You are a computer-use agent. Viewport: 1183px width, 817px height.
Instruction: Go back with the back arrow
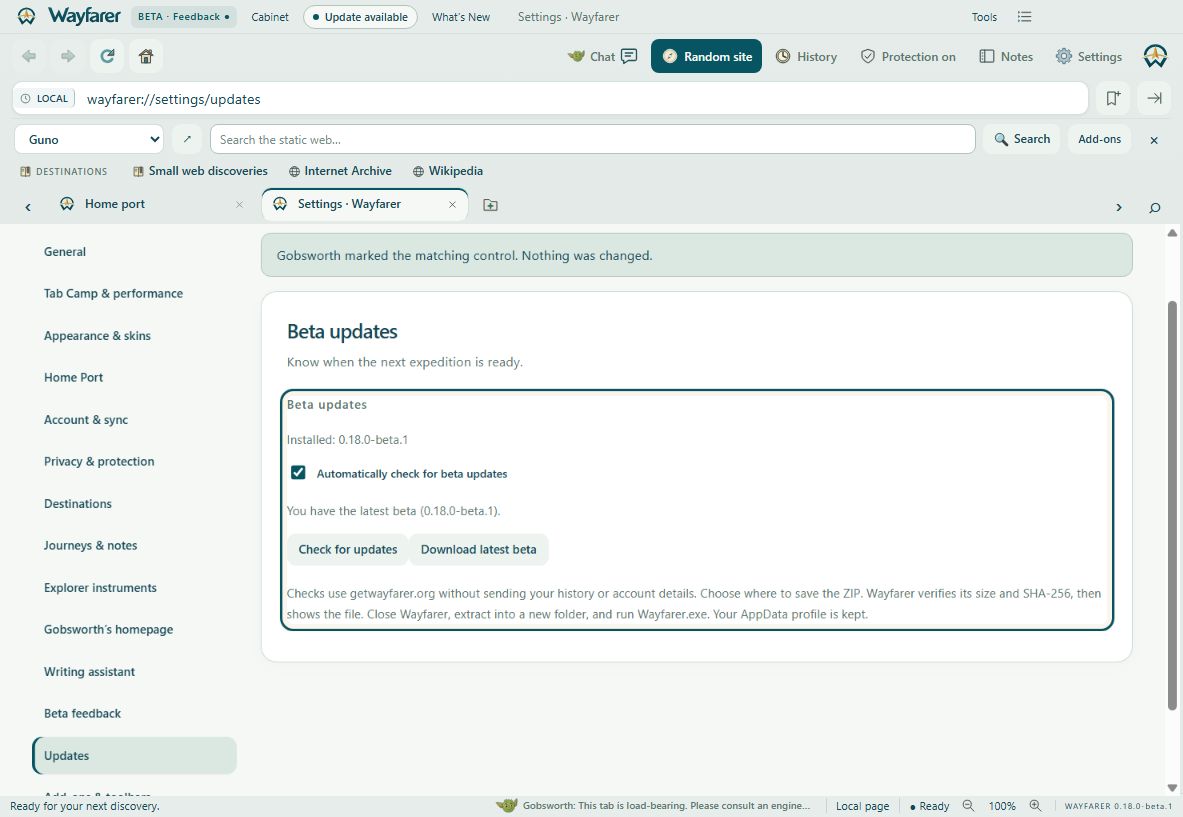point(29,56)
